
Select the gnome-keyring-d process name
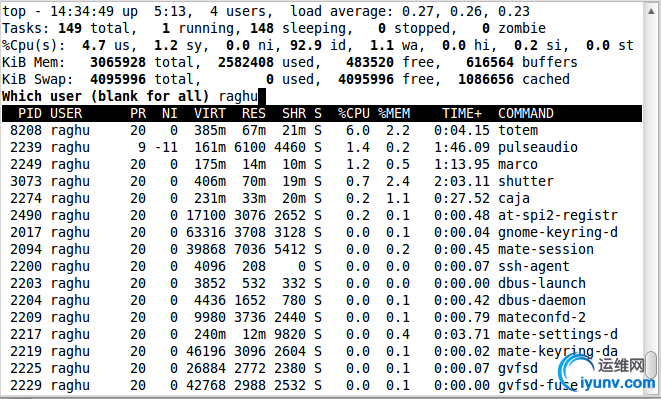click(x=558, y=232)
